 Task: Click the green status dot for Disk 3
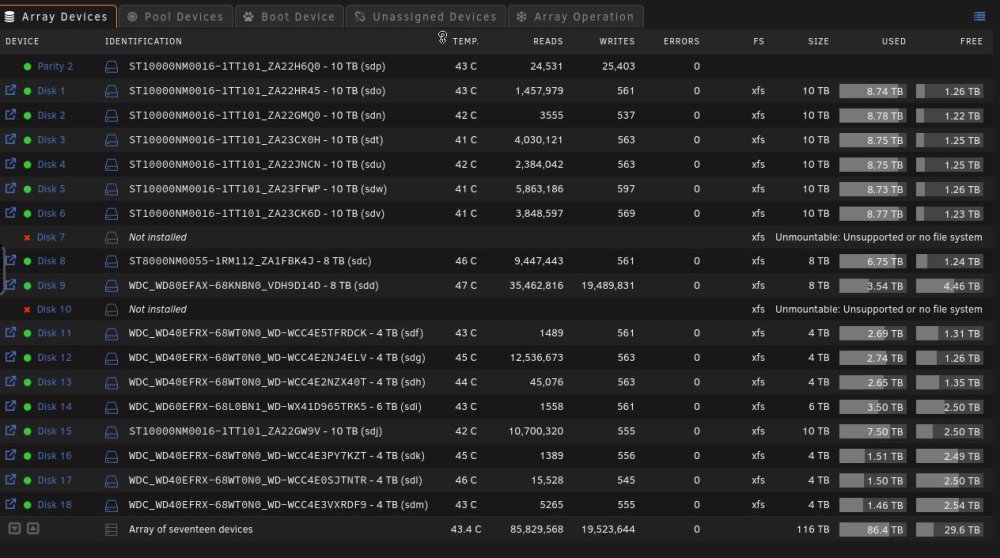pos(27,140)
